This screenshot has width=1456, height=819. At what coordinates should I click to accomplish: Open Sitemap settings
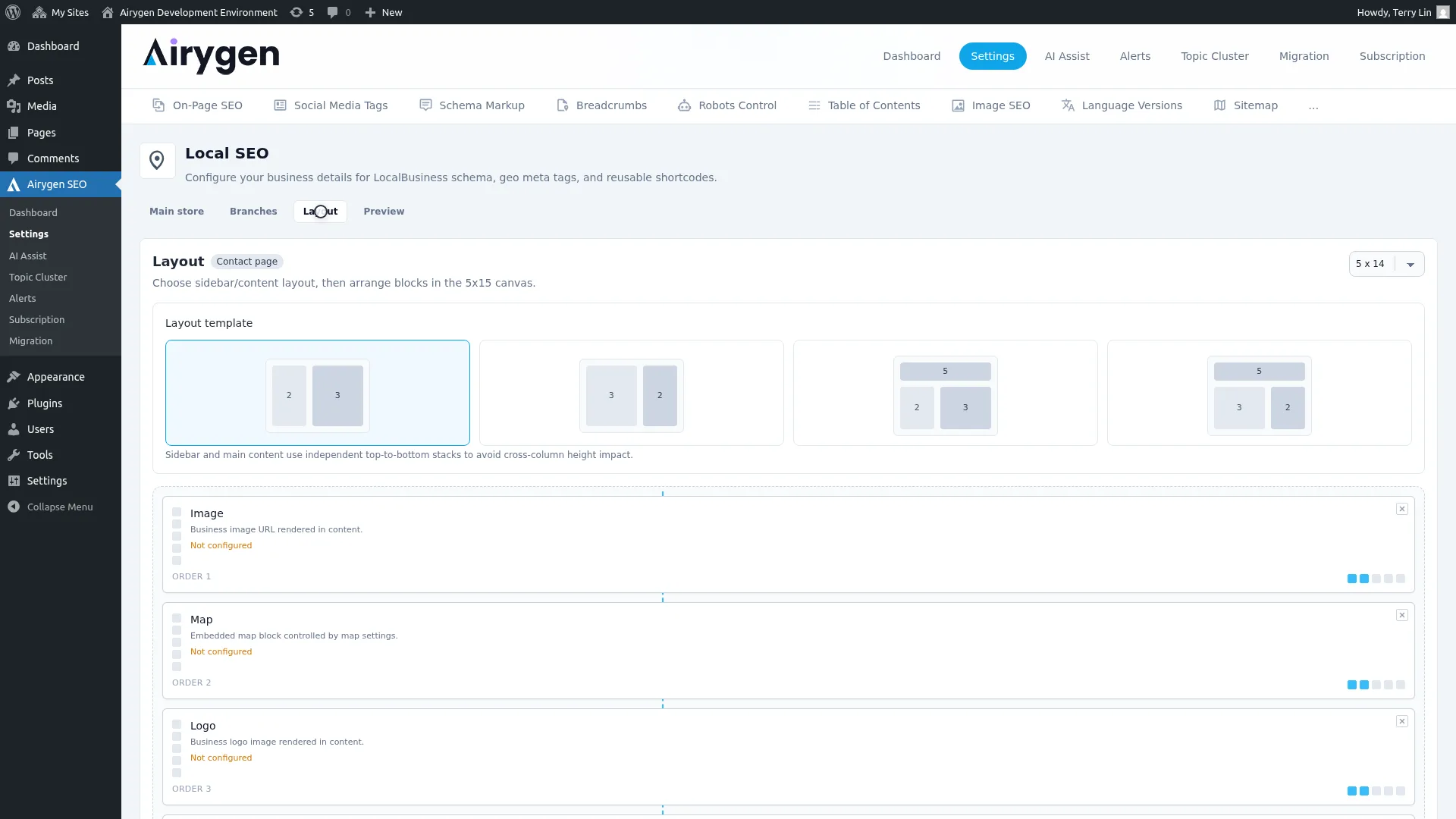[x=1245, y=105]
